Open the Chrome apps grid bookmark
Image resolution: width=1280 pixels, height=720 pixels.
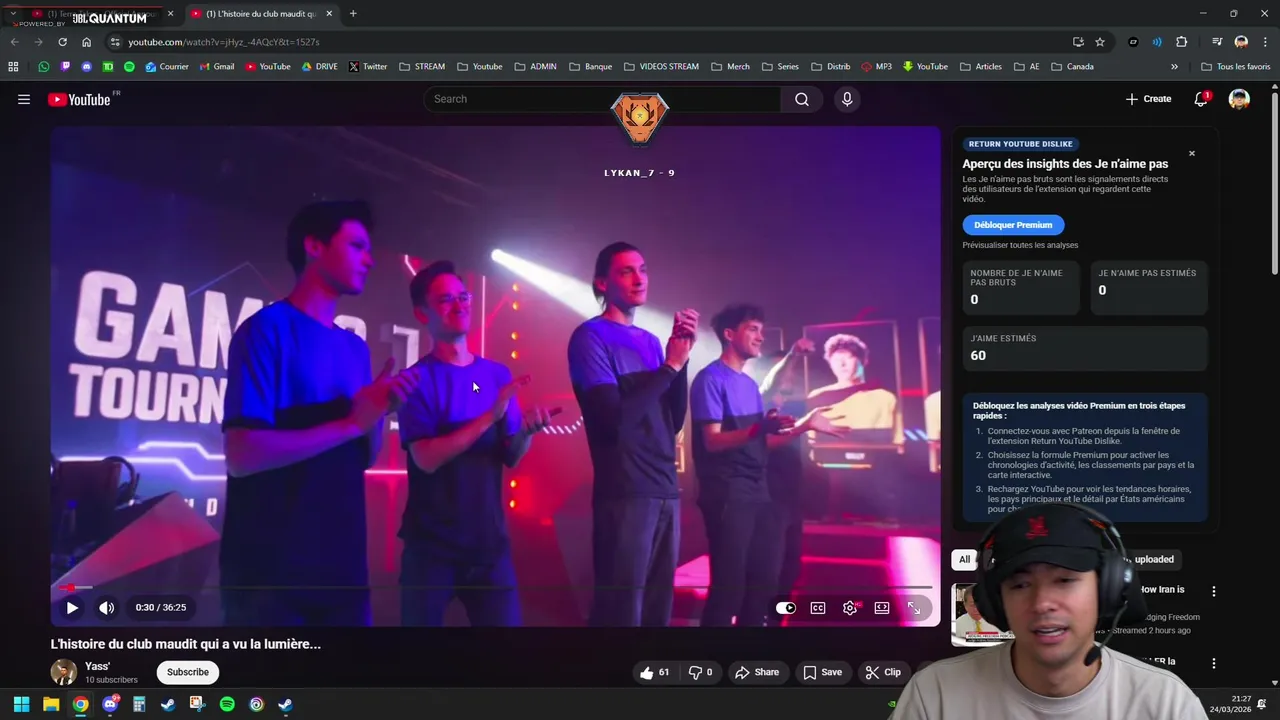click(x=13, y=67)
